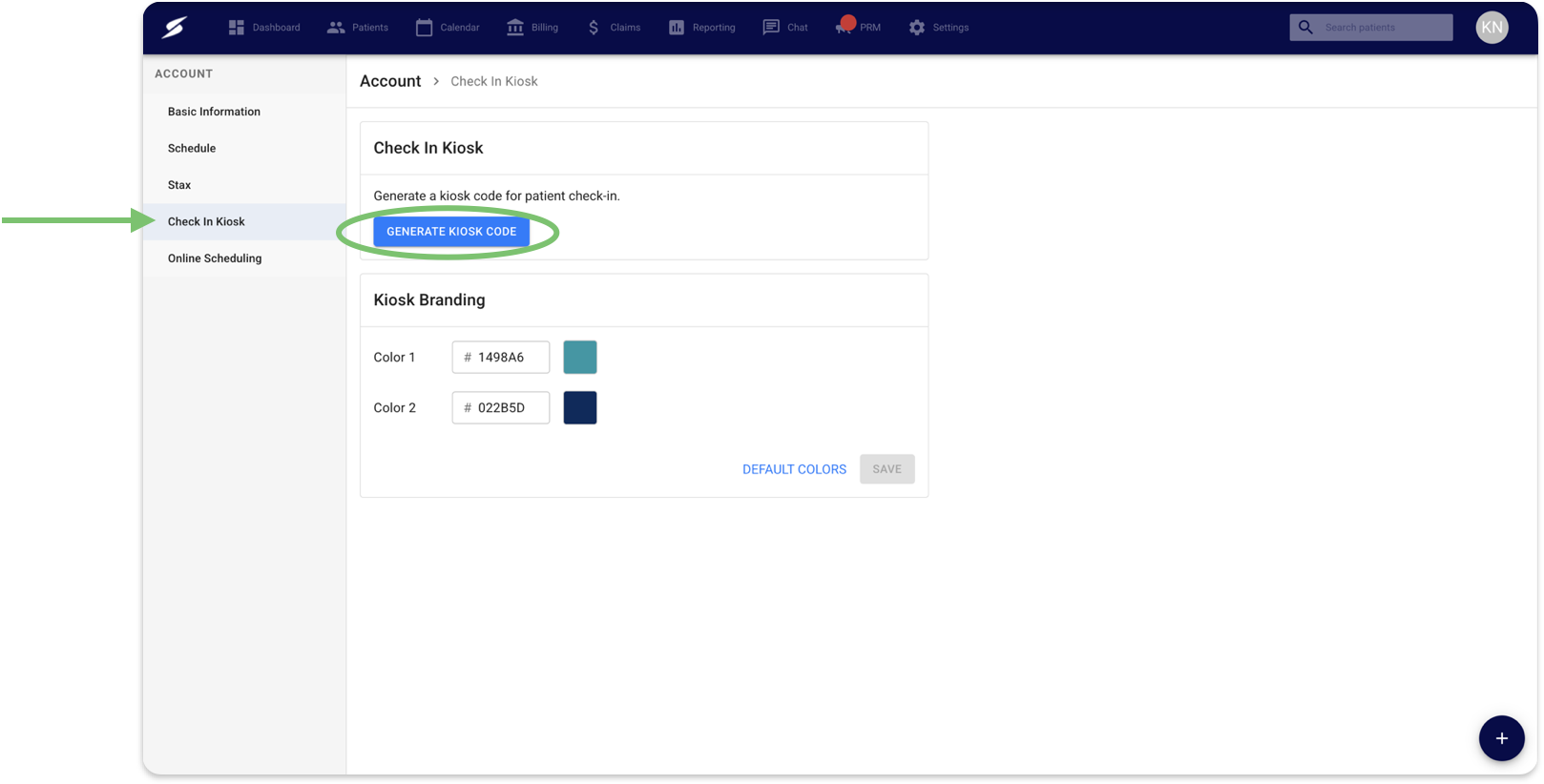Open Reporting bar chart icon
1544x784 pixels.
point(677,28)
